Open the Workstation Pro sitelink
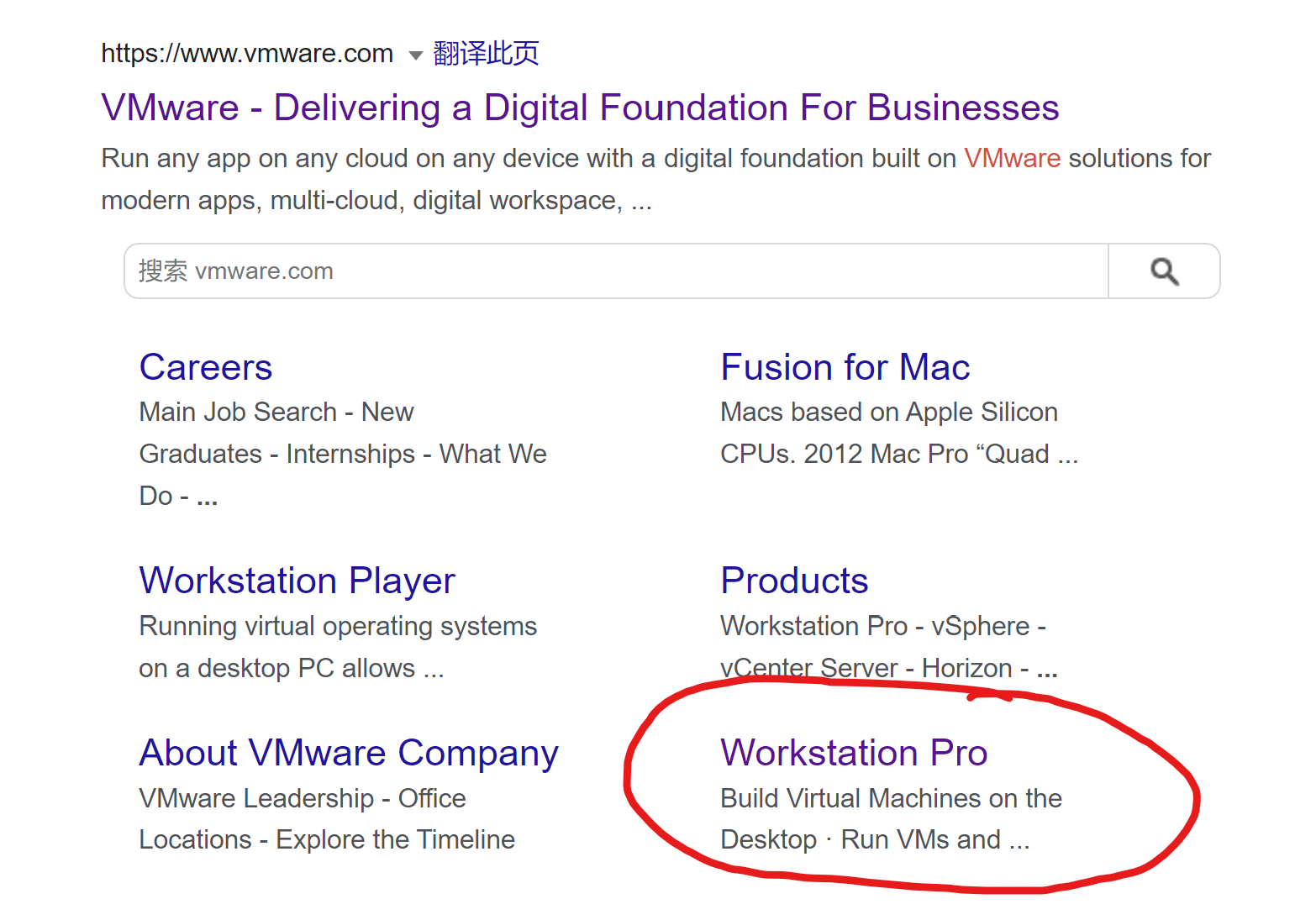This screenshot has height=920, width=1316. click(854, 753)
